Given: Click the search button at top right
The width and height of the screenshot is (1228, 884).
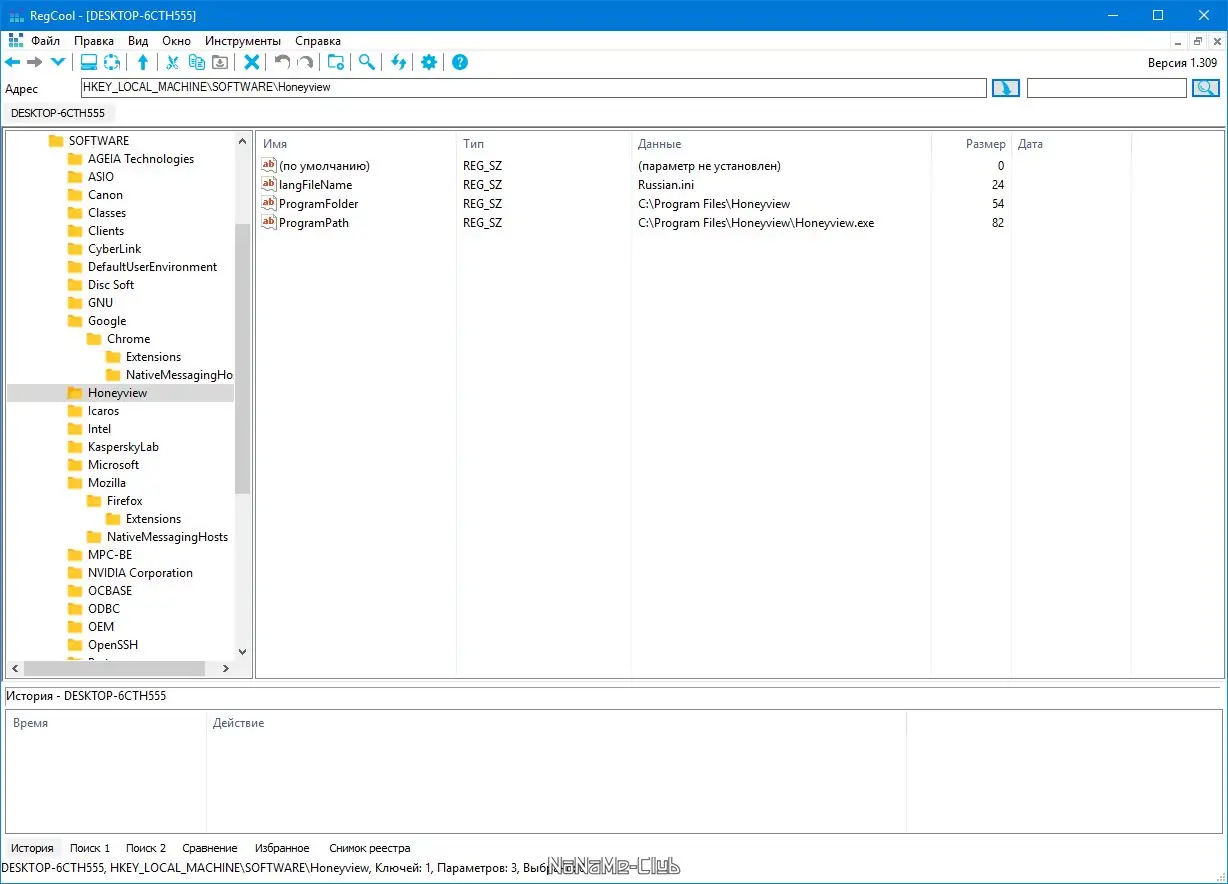Looking at the screenshot, I should coord(1205,88).
